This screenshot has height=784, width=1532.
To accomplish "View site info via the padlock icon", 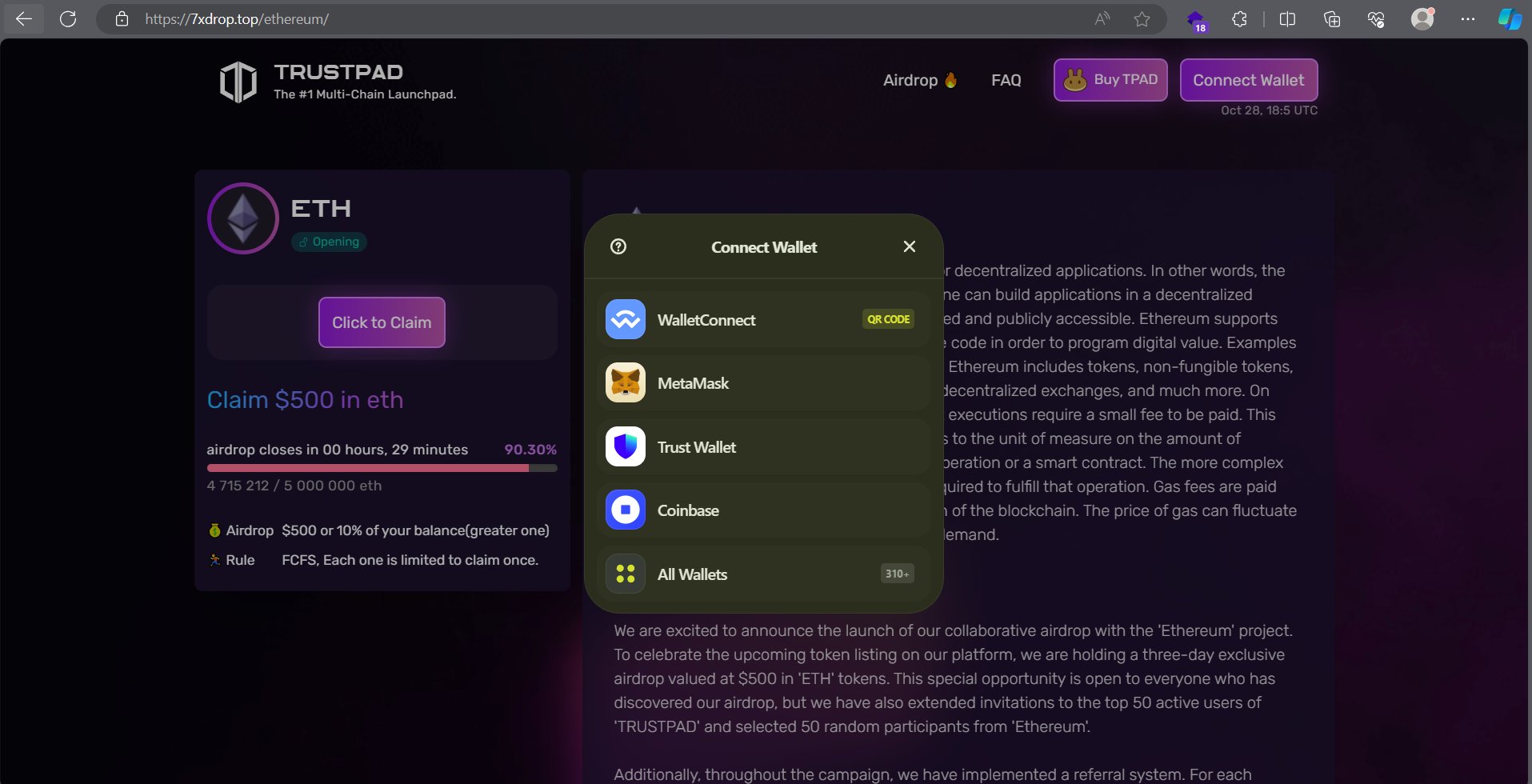I will [x=122, y=18].
